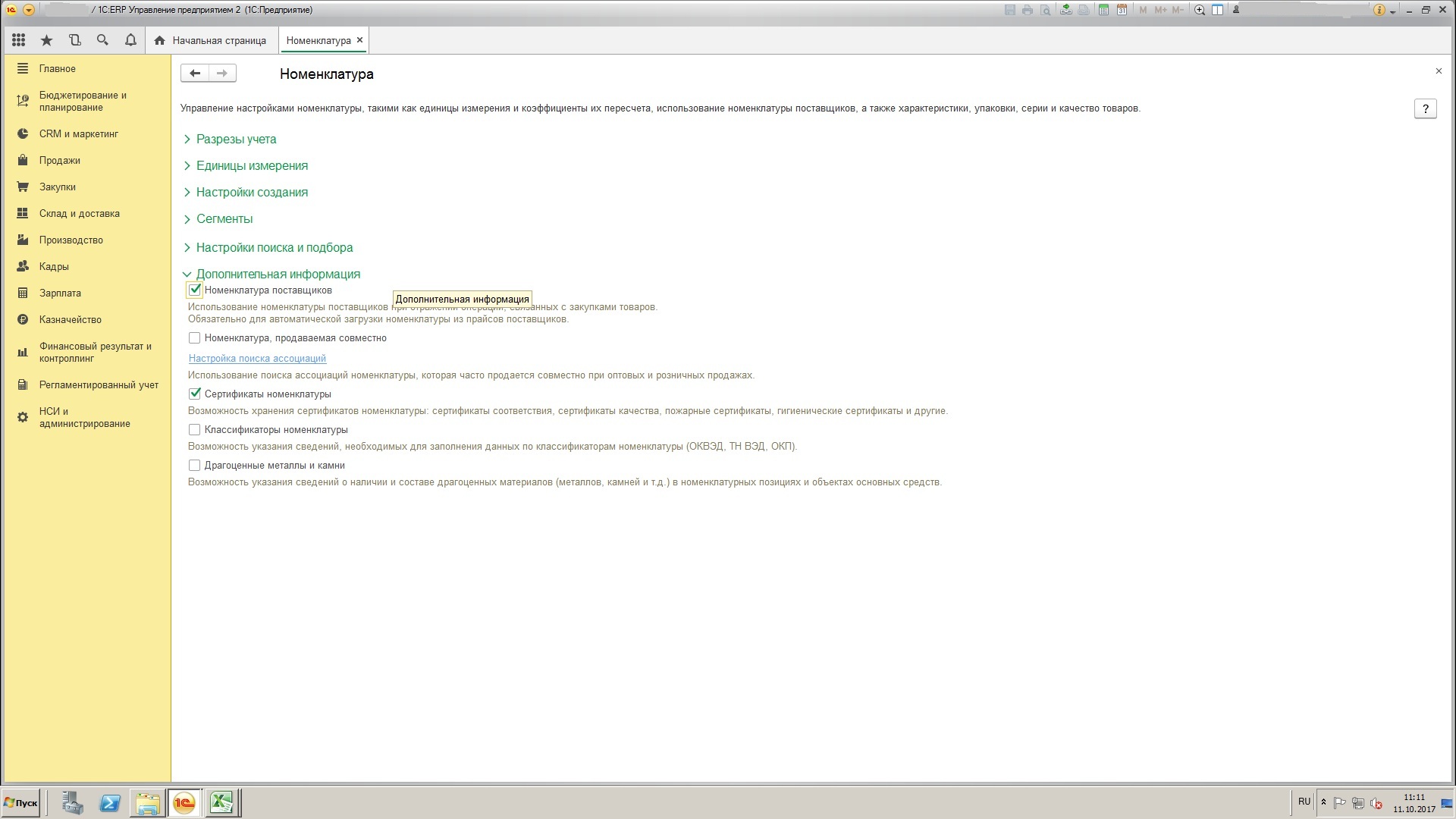This screenshot has width=1456, height=819.
Task: Click the get link icon with green arrow
Action: click(x=1066, y=10)
